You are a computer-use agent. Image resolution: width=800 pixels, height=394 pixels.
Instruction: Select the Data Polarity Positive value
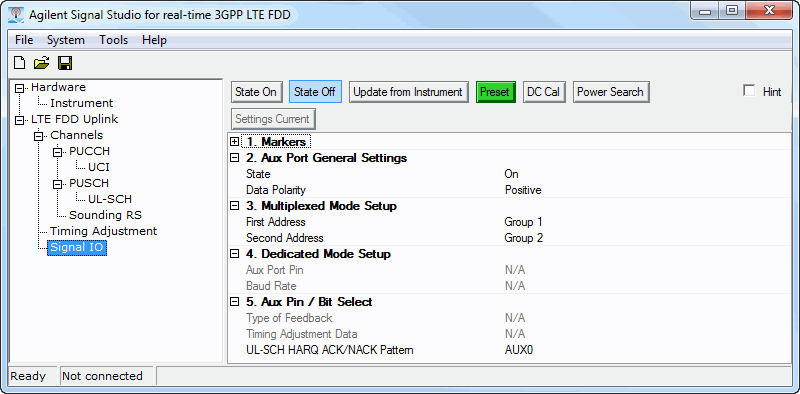click(x=523, y=190)
